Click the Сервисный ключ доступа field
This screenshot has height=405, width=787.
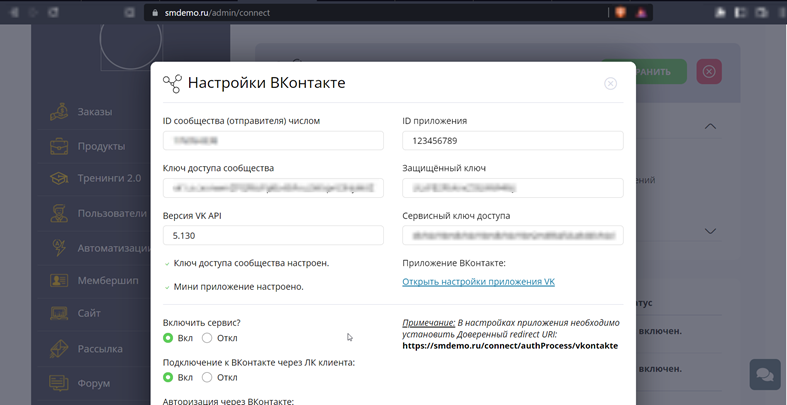pos(513,235)
